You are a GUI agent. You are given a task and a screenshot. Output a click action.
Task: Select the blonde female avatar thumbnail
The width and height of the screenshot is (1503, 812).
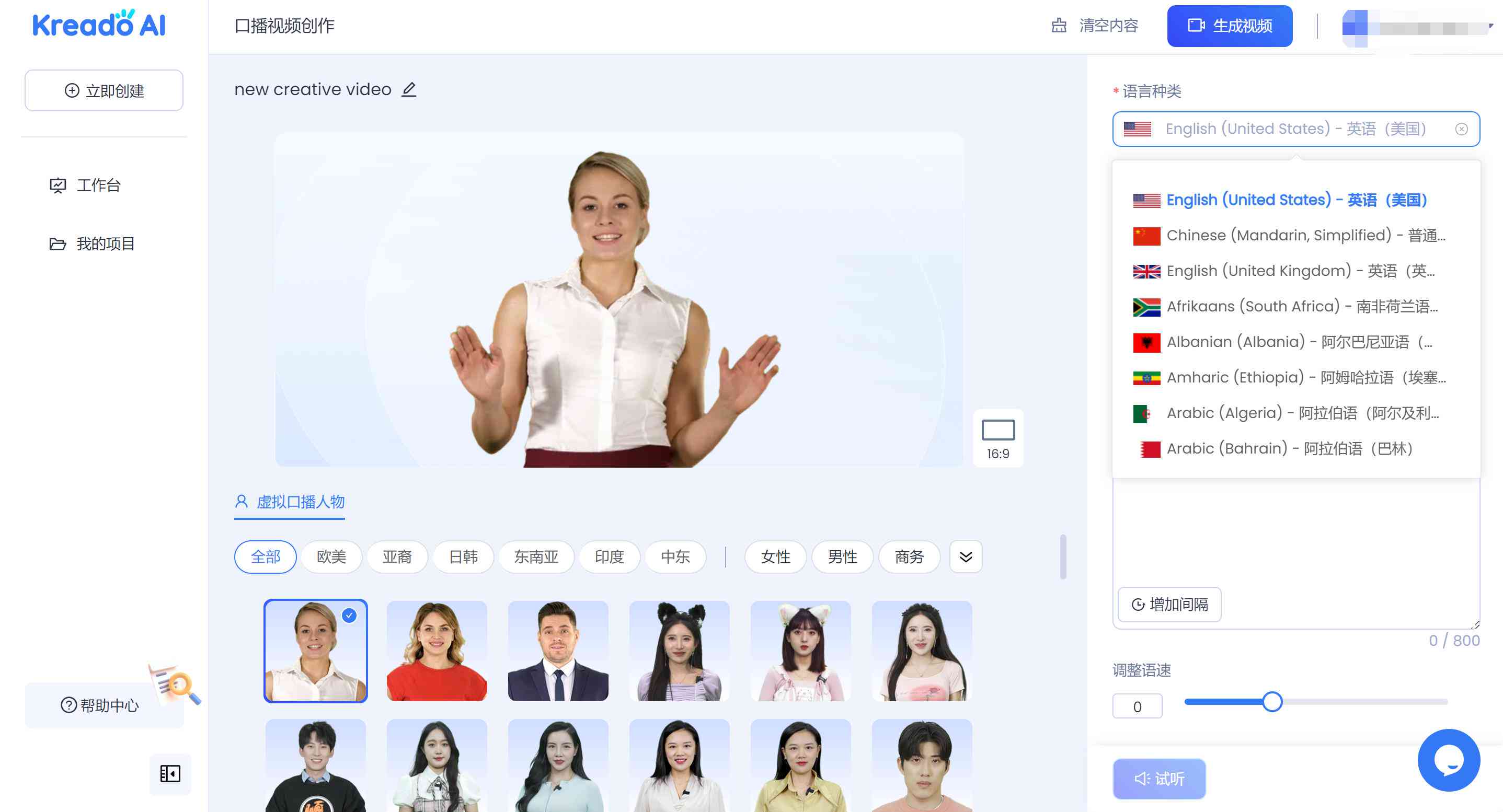(x=315, y=650)
